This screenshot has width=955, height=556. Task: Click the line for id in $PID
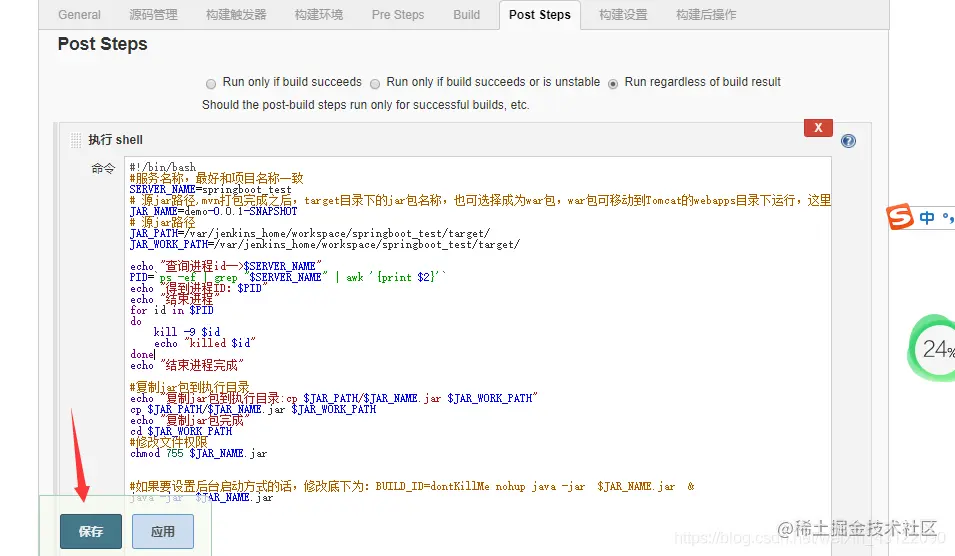tap(172, 310)
